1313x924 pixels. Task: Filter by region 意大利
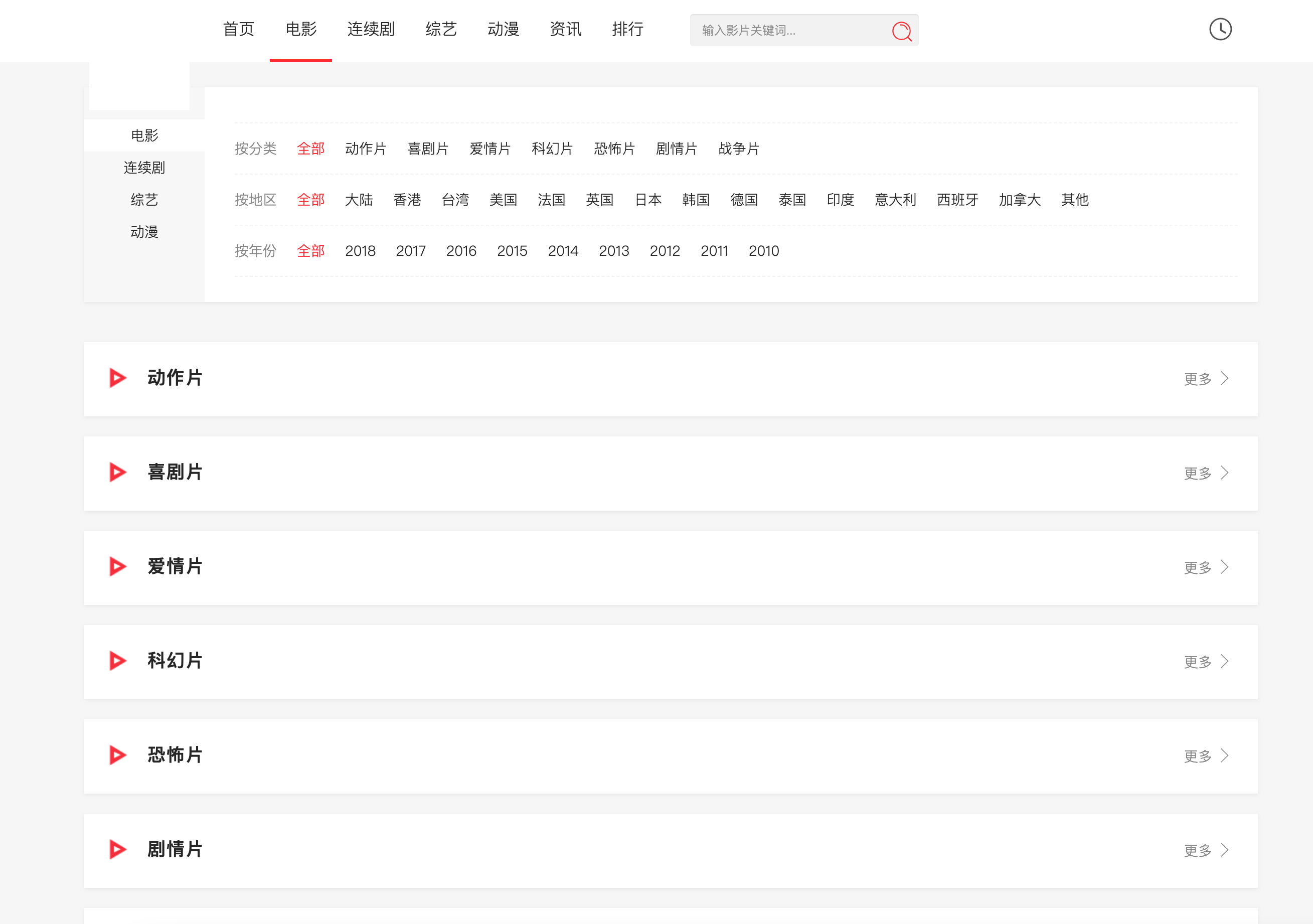click(896, 200)
